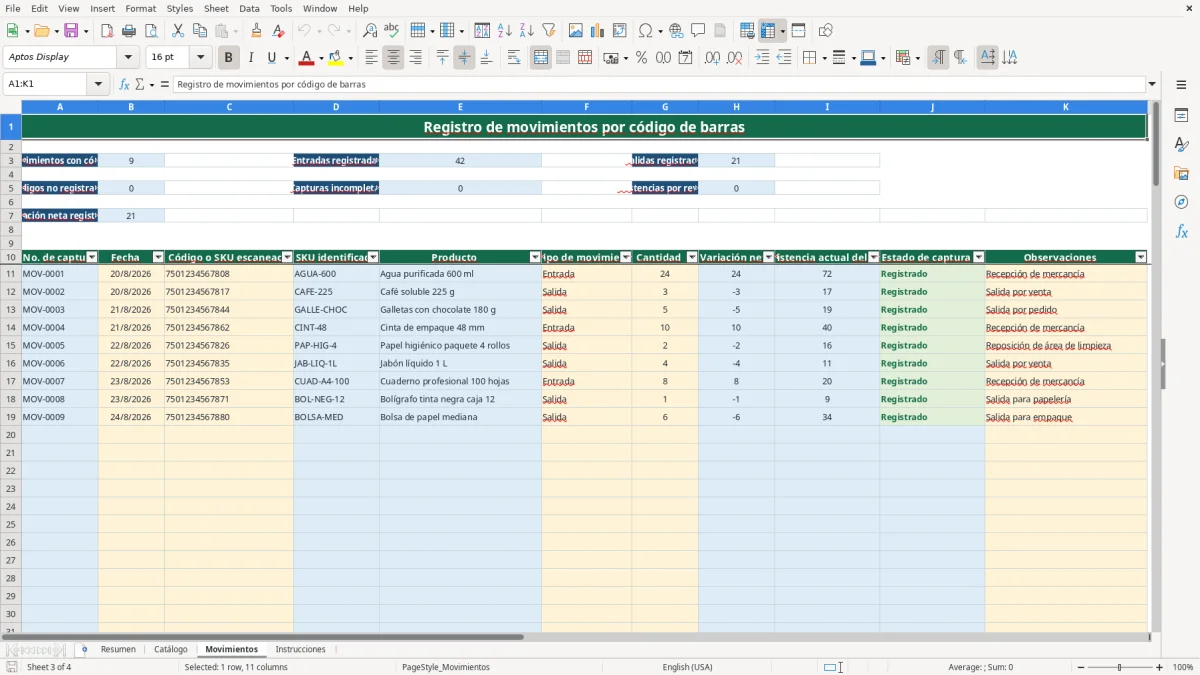The image size is (1200, 675).
Task: Open the Function Wizard fx icon
Action: coord(124,84)
